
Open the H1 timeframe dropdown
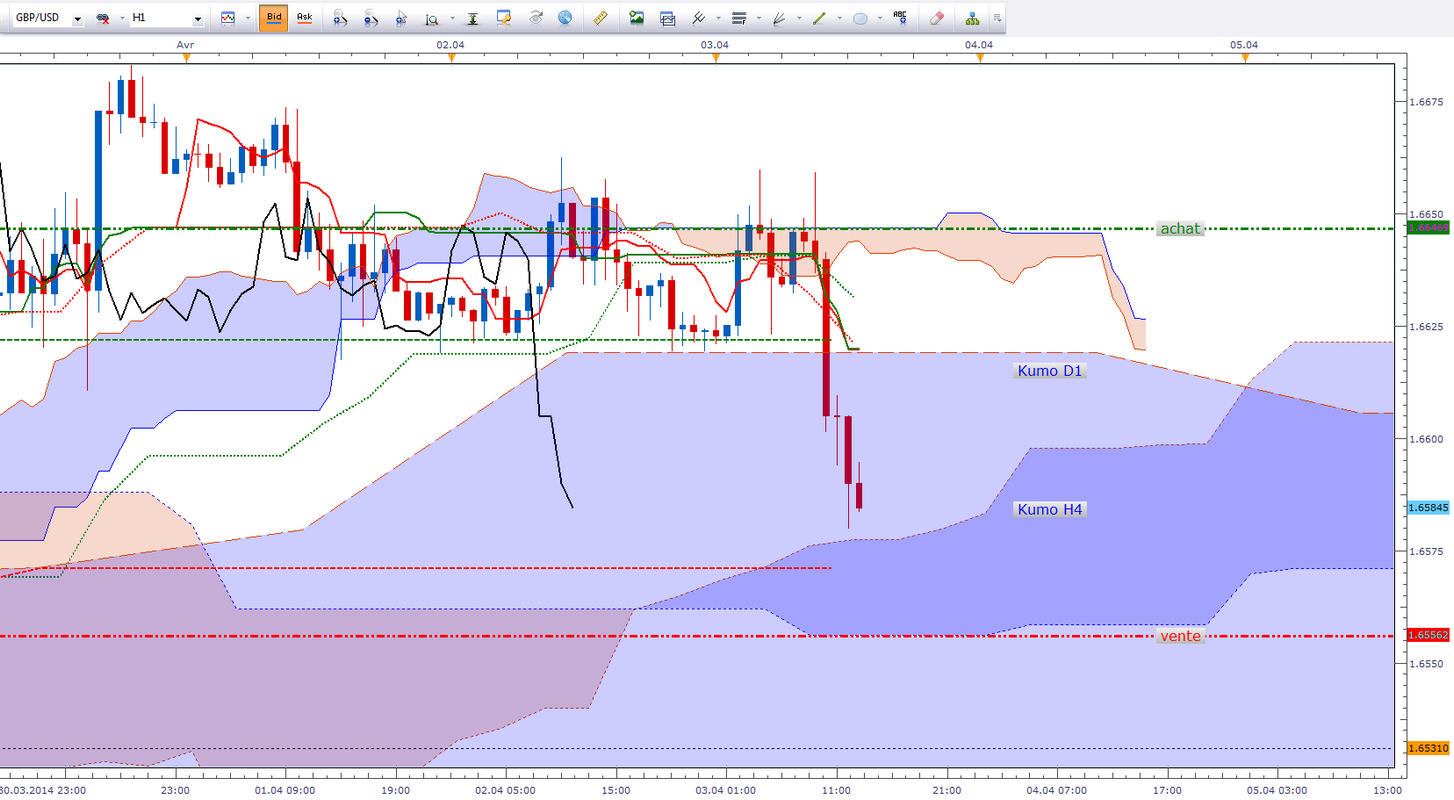pos(167,18)
